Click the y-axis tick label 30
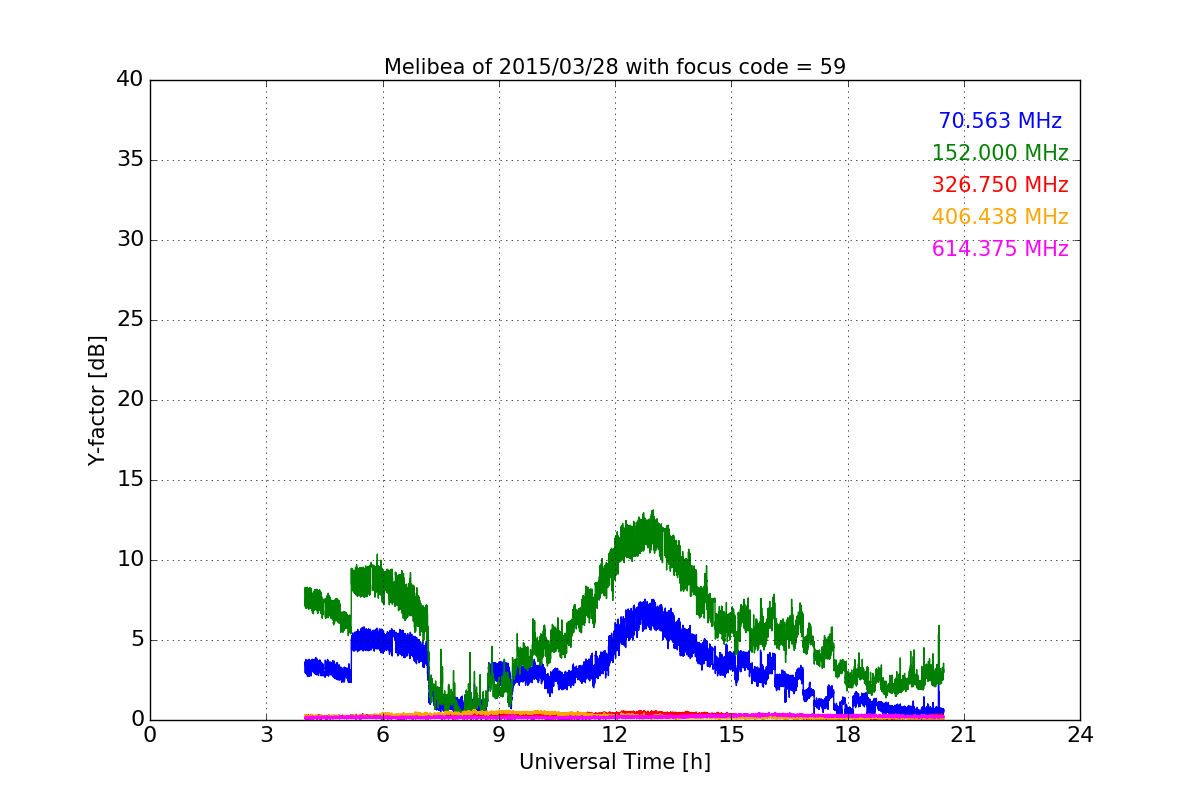Screen dimensions: 1200x800 coord(130,240)
